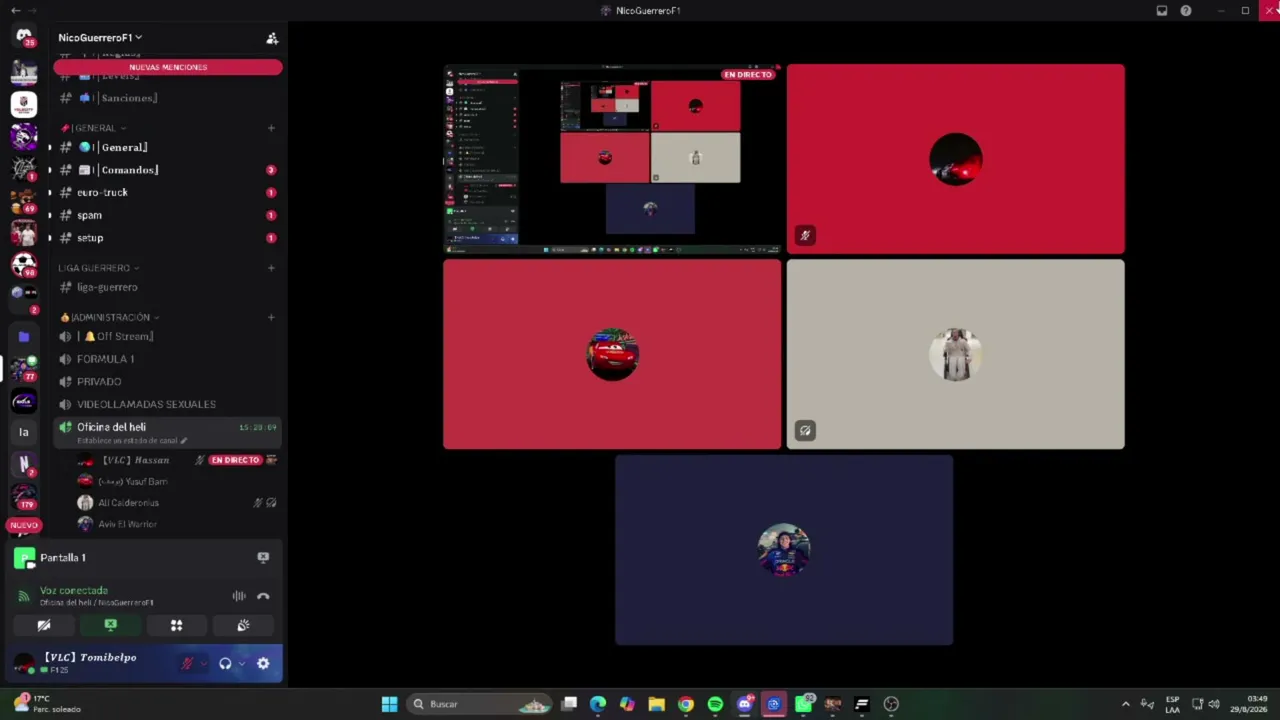The width and height of the screenshot is (1280, 720).
Task: Show hidden system tray icons chevron
Action: tap(1125, 704)
